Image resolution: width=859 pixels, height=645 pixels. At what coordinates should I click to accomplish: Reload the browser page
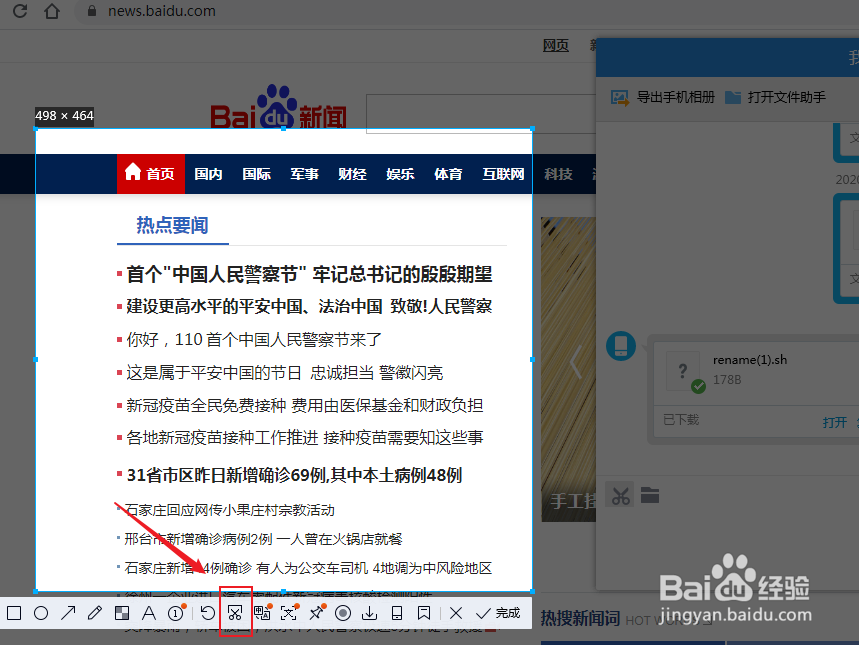pyautogui.click(x=20, y=10)
